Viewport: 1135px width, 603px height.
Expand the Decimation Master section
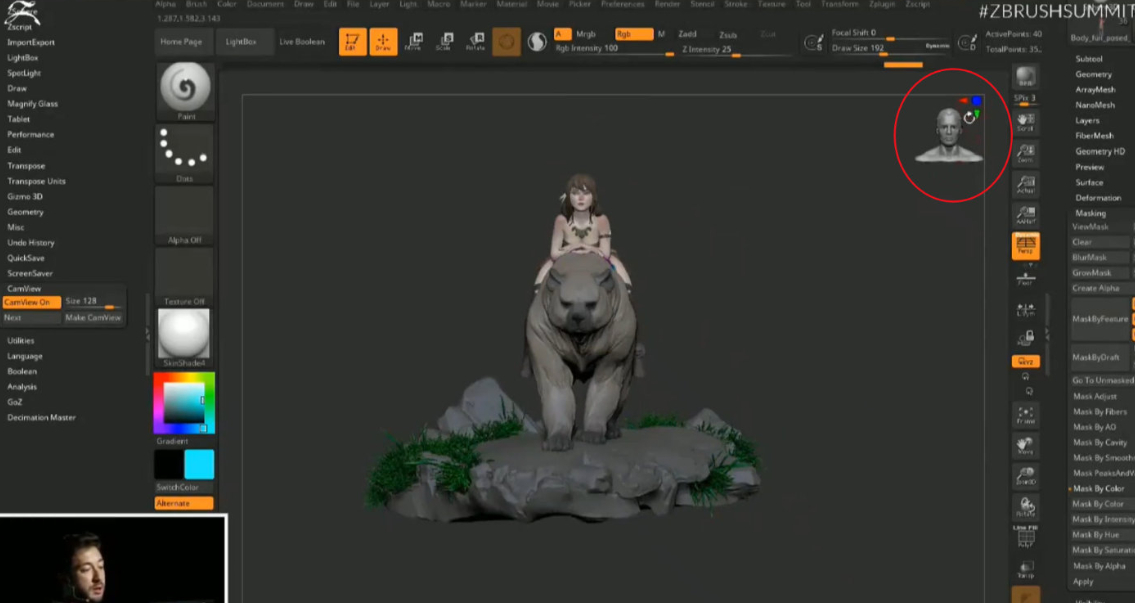coord(41,417)
